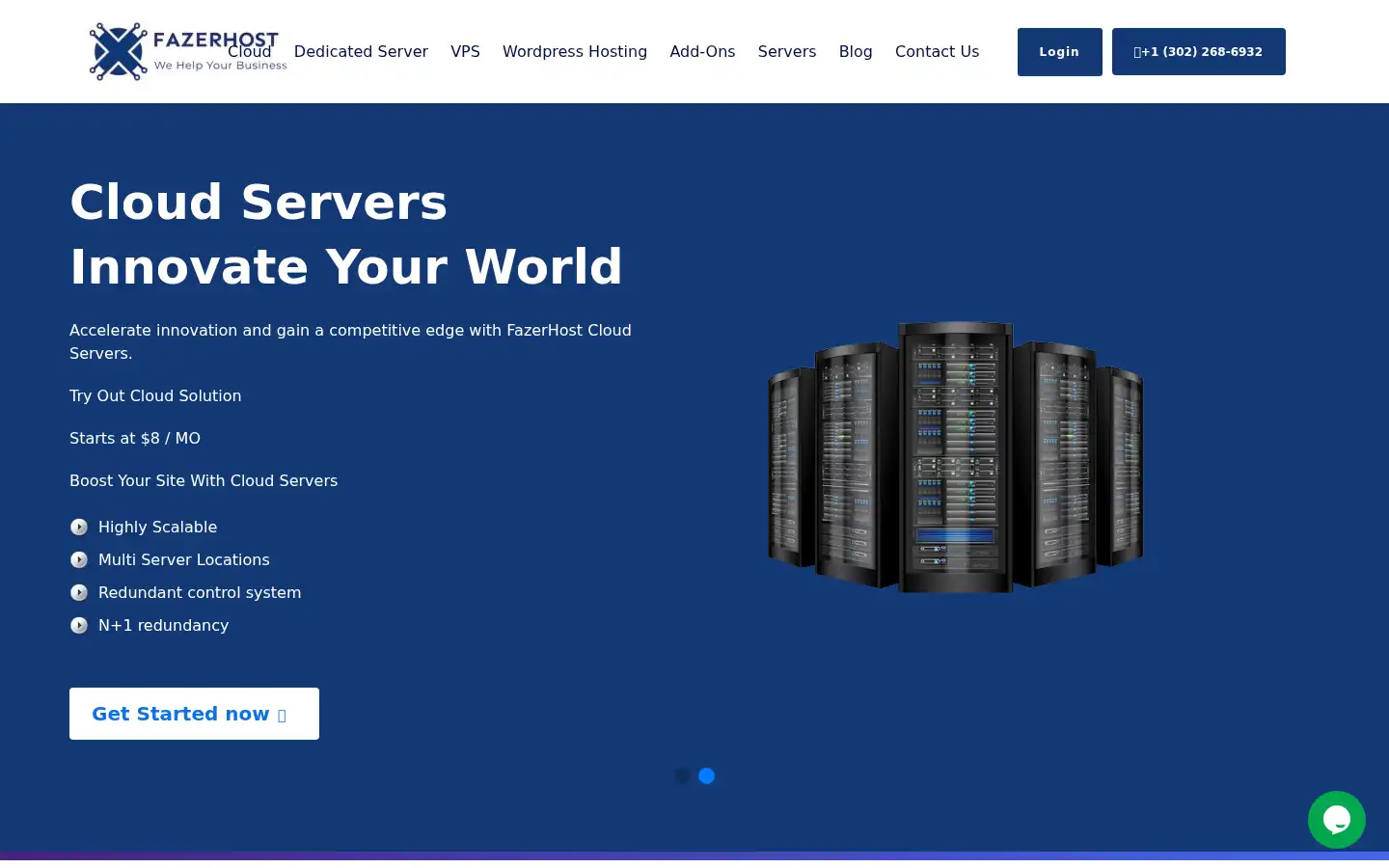
Task: Click the server racks image
Action: (956, 457)
